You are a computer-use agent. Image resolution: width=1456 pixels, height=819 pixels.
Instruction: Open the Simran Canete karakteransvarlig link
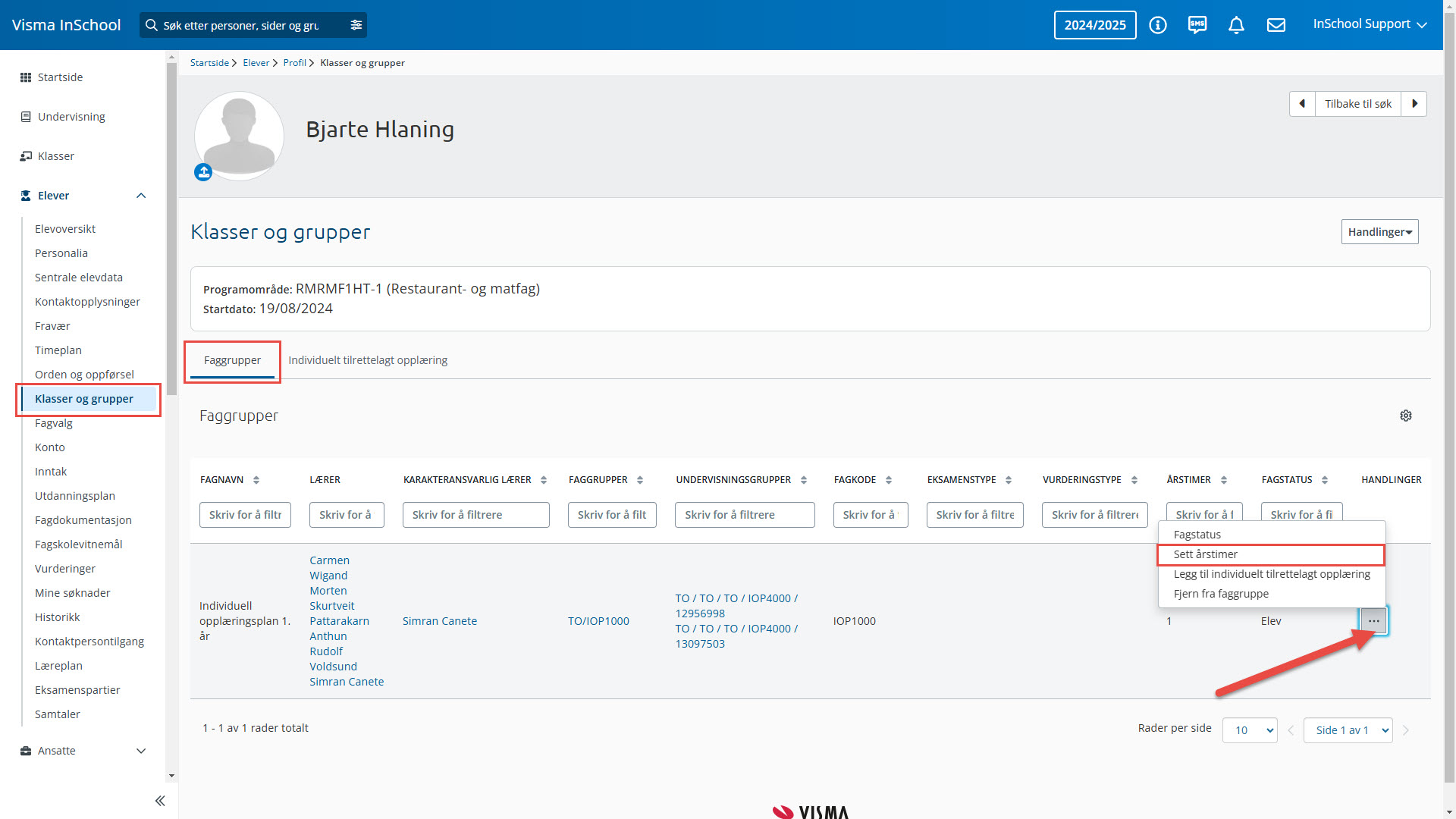pyautogui.click(x=440, y=621)
